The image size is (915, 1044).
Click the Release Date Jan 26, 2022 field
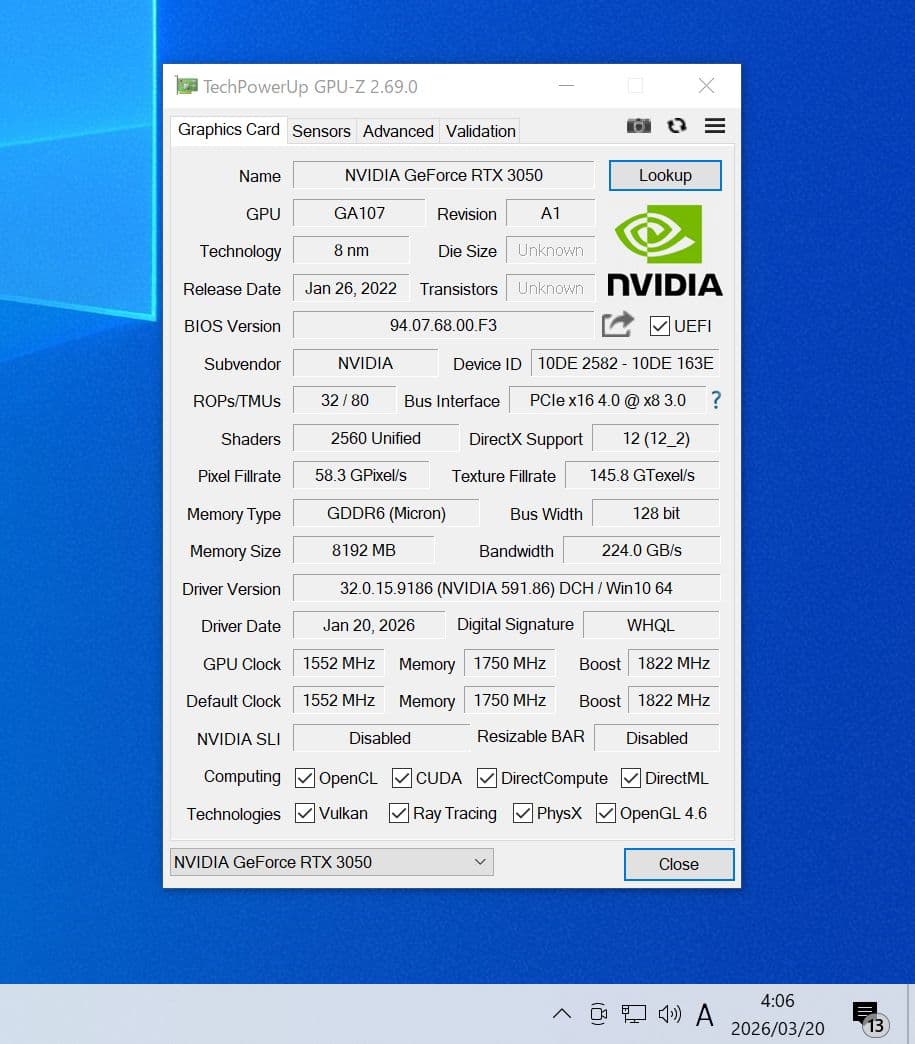click(x=351, y=288)
